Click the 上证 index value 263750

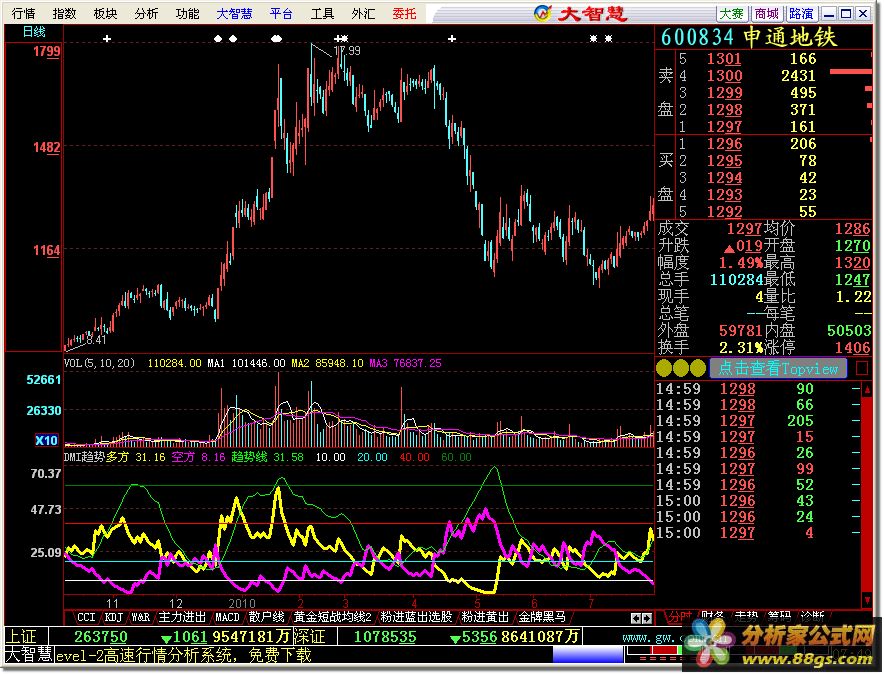[x=101, y=637]
